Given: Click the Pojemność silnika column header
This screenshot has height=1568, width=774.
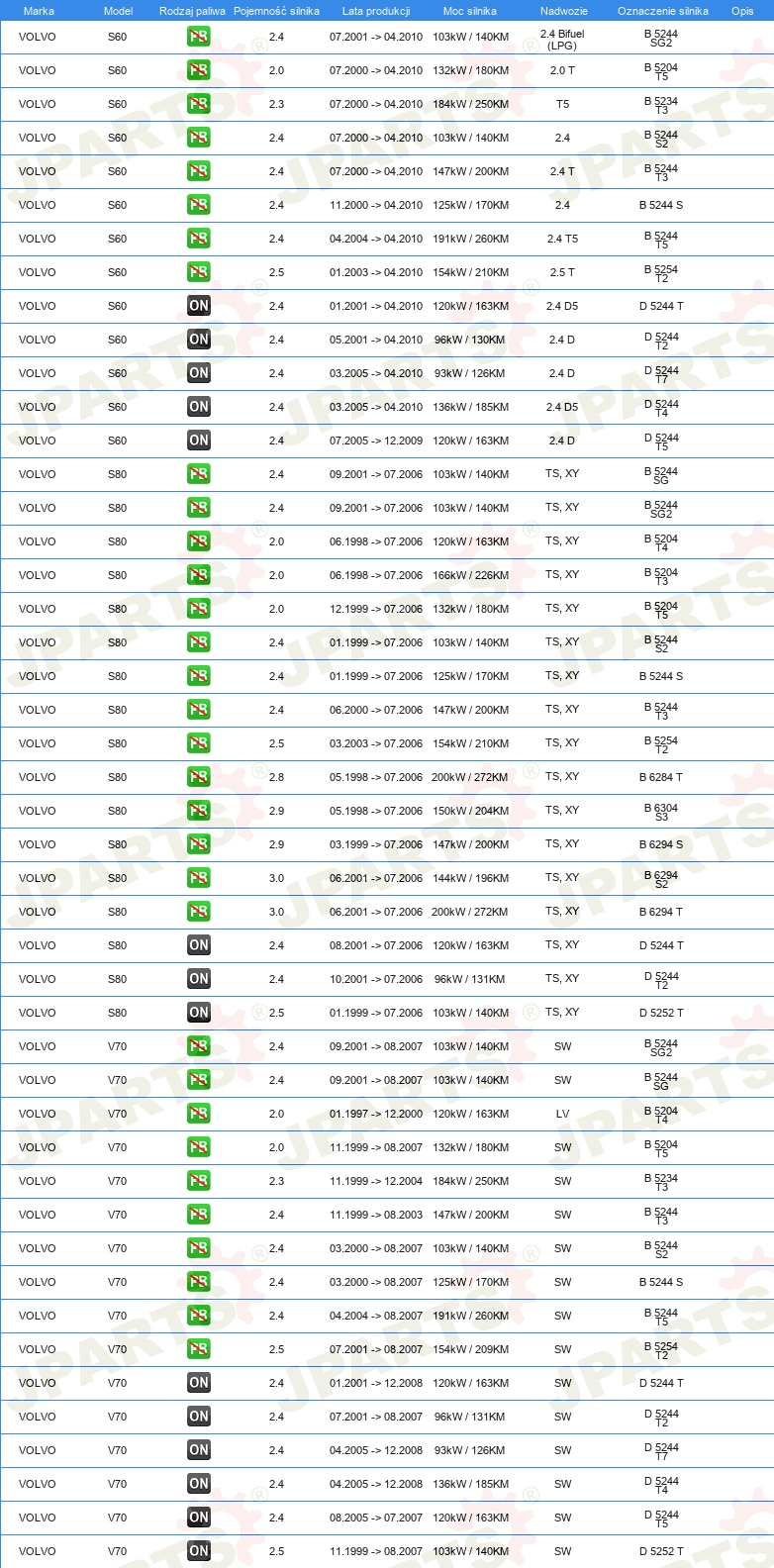Looking at the screenshot, I should [276, 11].
